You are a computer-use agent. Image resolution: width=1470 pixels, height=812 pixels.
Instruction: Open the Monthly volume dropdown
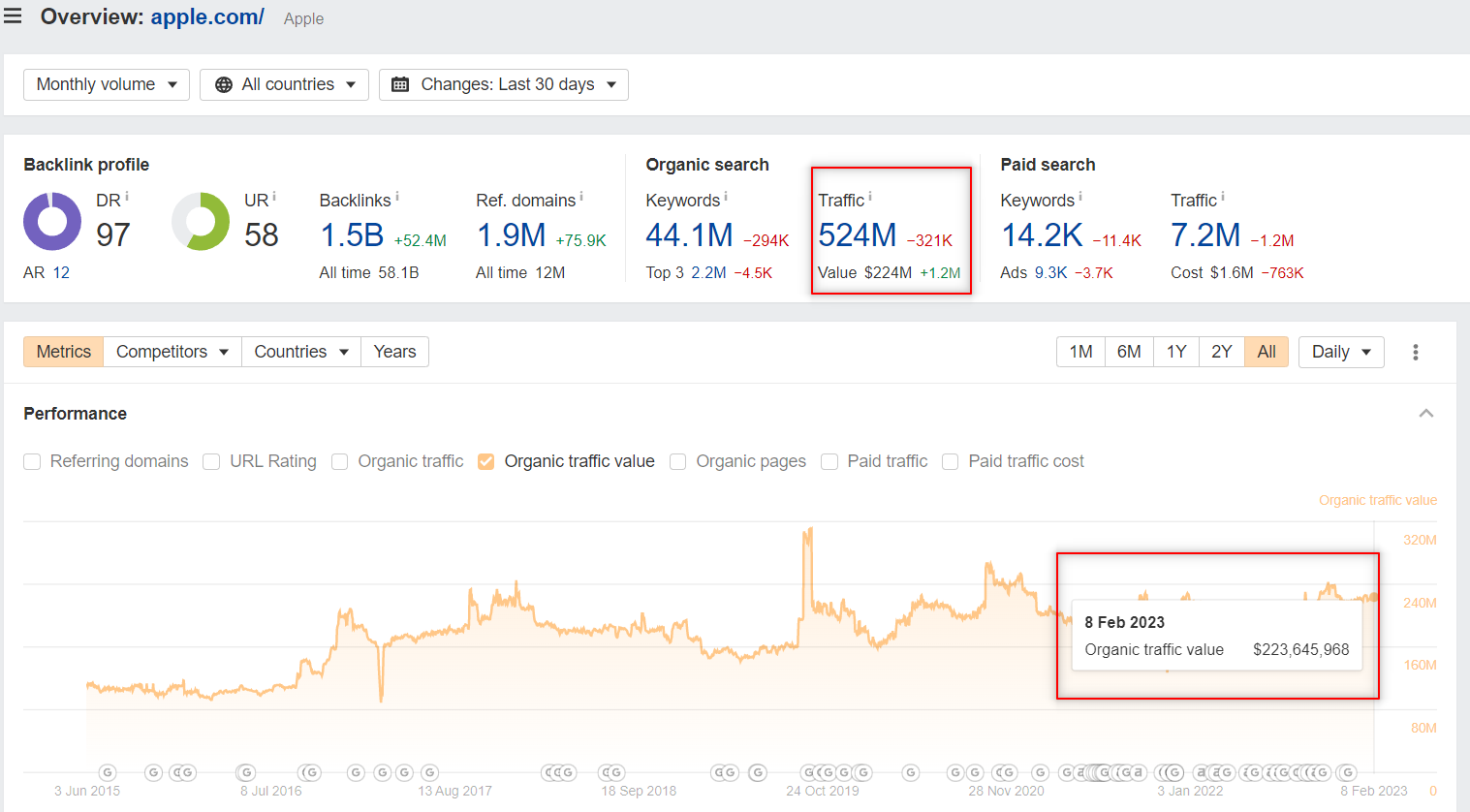point(107,84)
